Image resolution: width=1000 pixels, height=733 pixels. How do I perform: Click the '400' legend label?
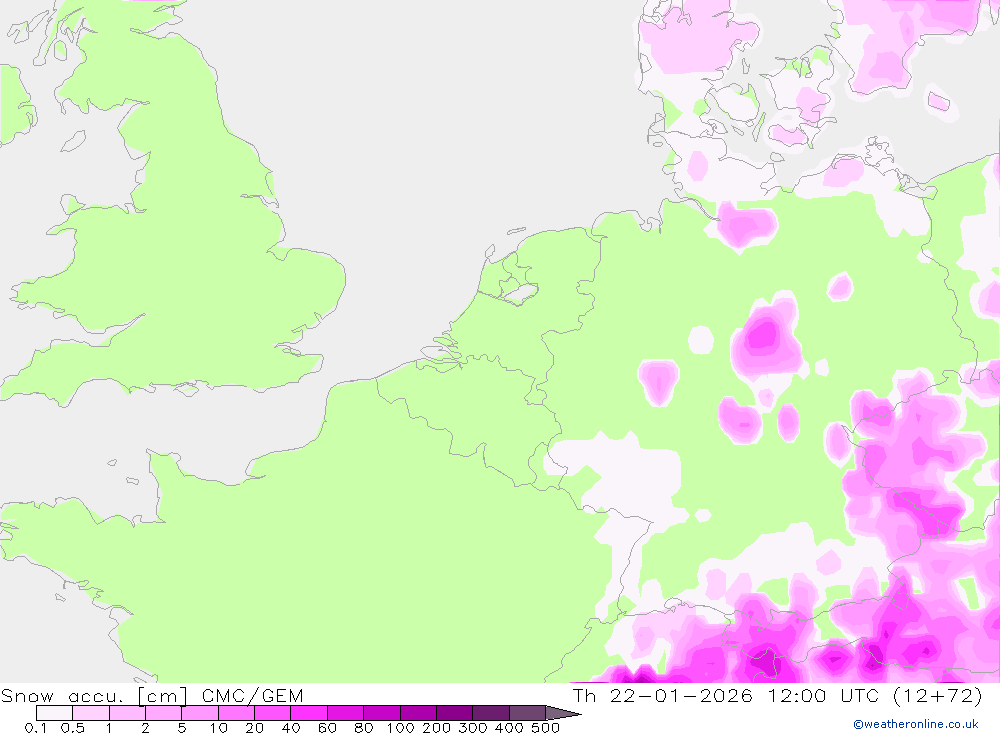[x=510, y=727]
